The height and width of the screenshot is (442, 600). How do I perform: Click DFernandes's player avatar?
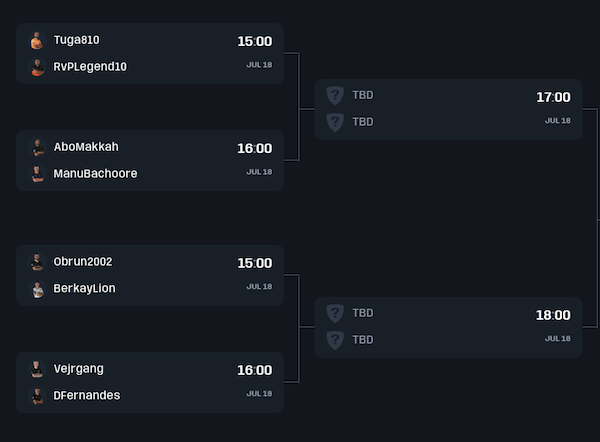coord(37,396)
